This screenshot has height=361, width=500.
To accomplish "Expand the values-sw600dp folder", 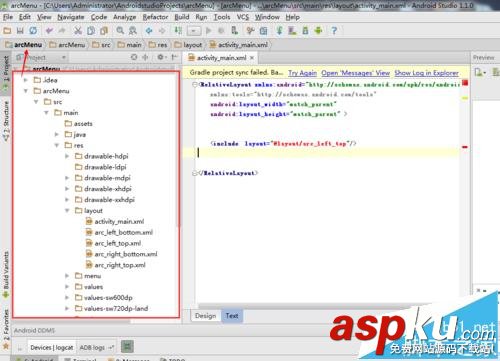I will (x=67, y=297).
